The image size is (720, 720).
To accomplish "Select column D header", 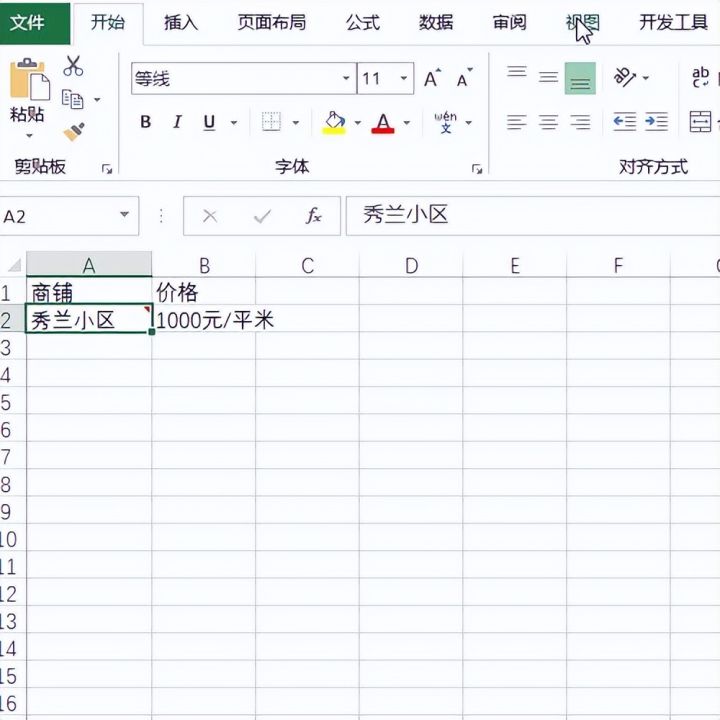I will pyautogui.click(x=411, y=265).
